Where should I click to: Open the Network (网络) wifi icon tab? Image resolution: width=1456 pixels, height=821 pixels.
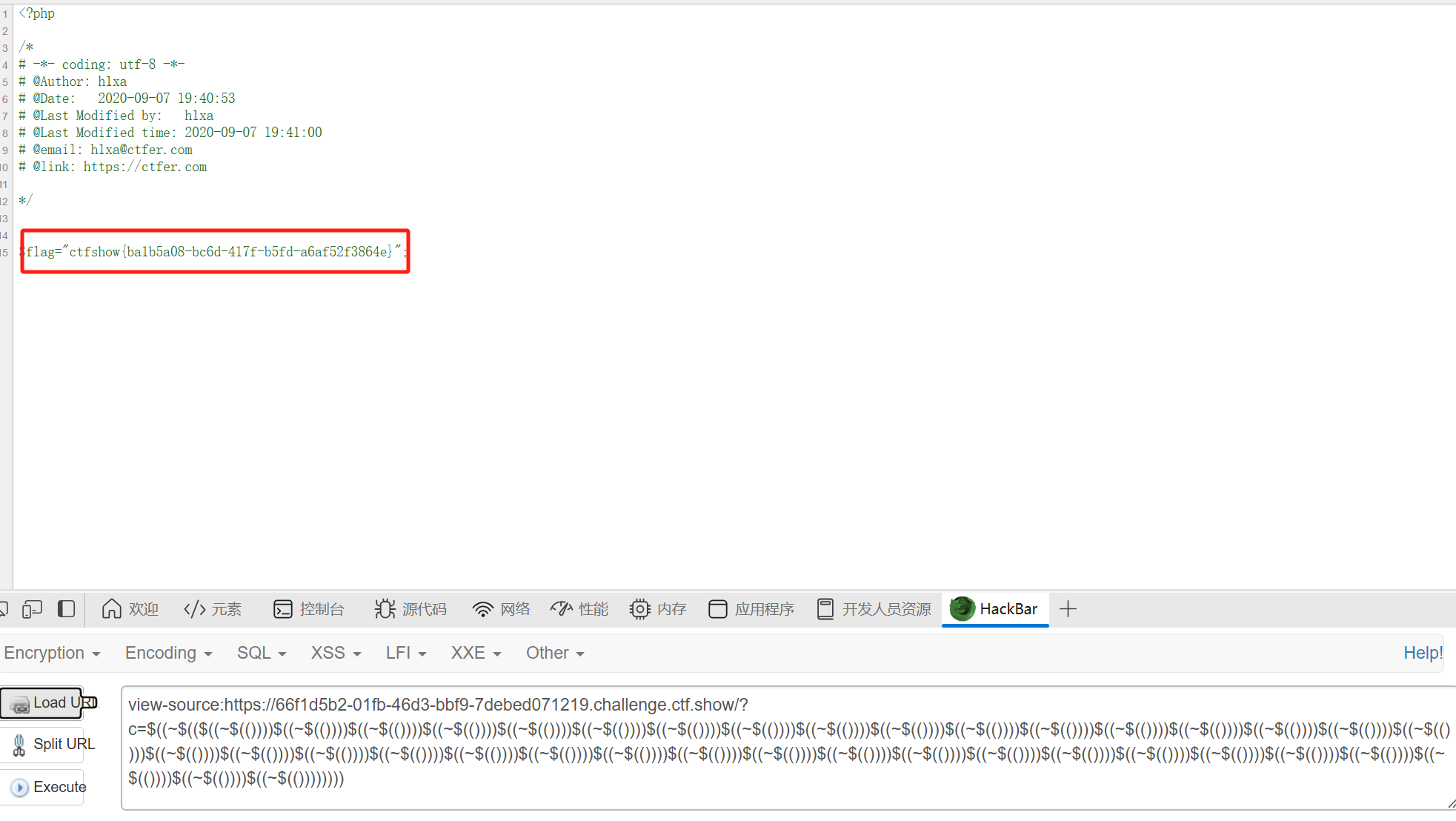click(502, 609)
